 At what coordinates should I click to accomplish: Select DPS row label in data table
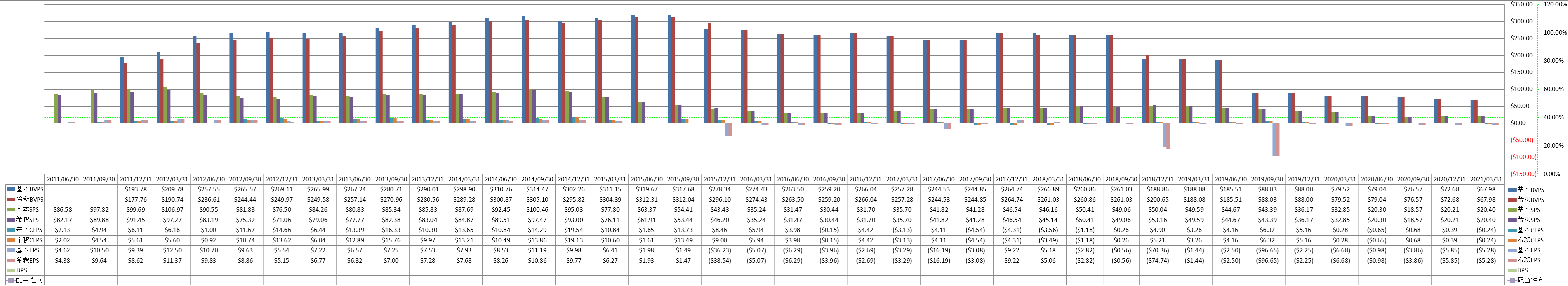17,271
